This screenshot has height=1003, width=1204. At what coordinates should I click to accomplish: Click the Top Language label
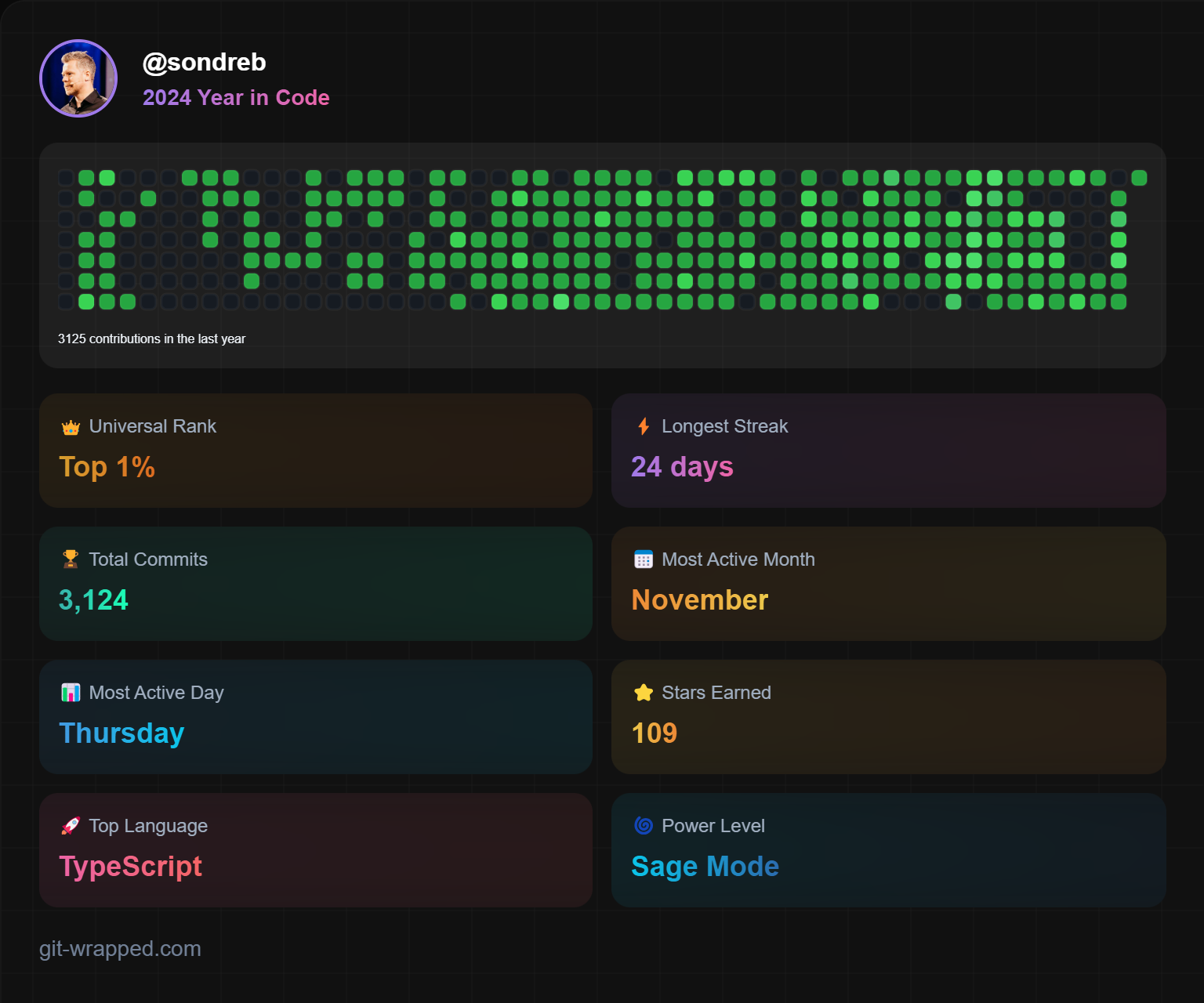point(148,826)
